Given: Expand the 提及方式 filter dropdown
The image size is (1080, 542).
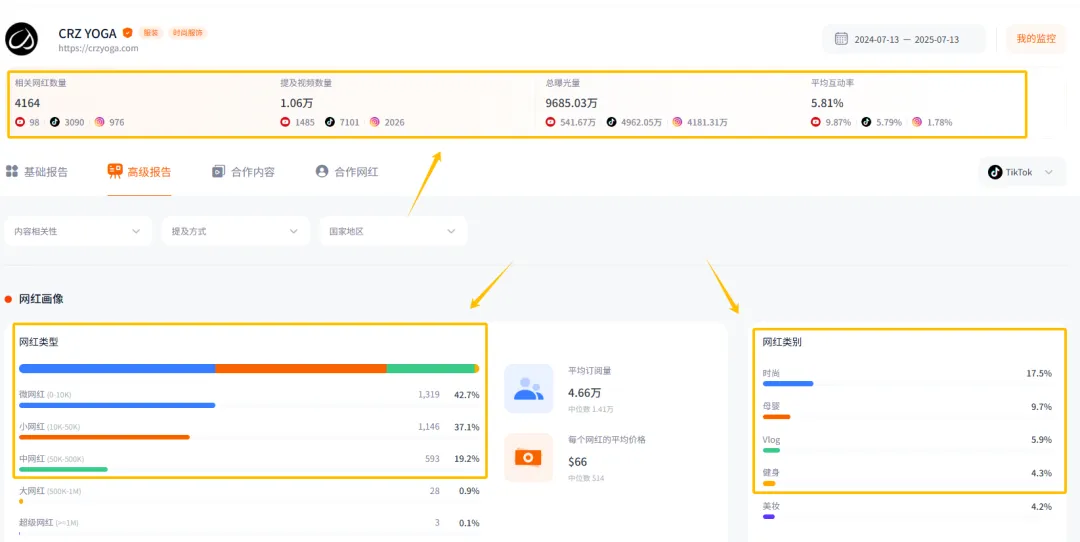Looking at the screenshot, I should pos(235,231).
